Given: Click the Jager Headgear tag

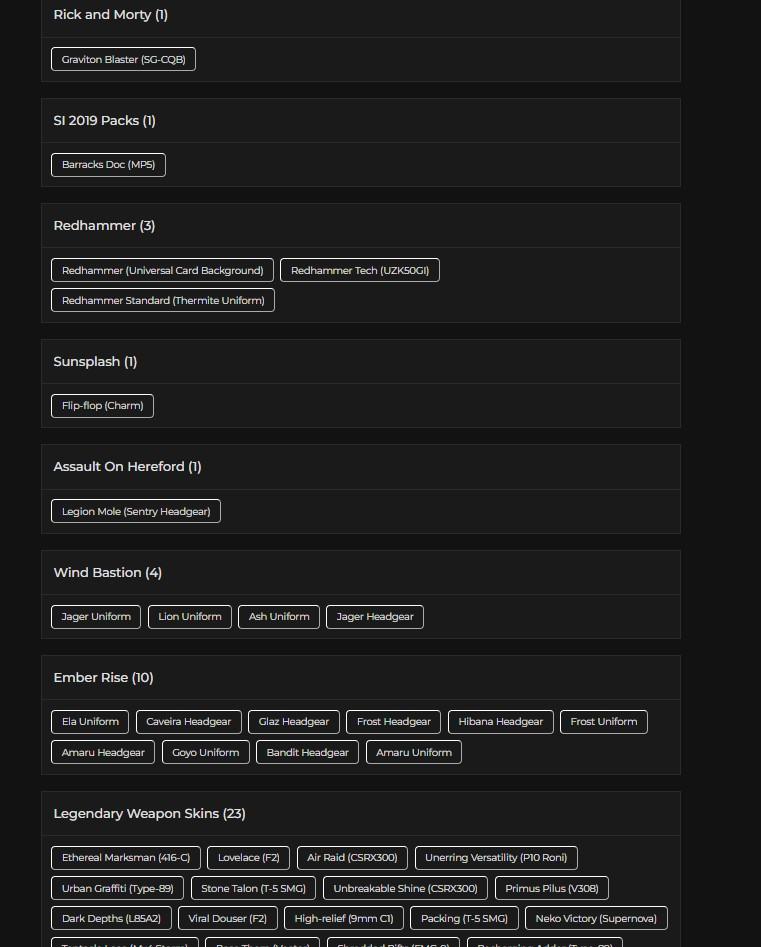Looking at the screenshot, I should [375, 617].
